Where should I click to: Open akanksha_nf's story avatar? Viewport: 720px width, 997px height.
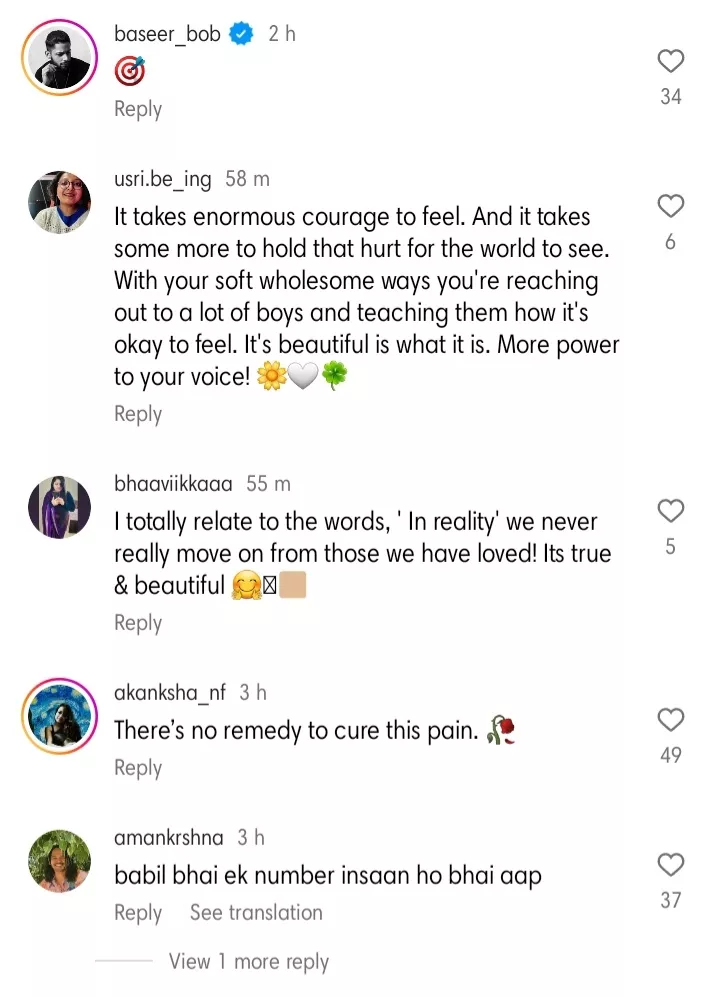59,716
